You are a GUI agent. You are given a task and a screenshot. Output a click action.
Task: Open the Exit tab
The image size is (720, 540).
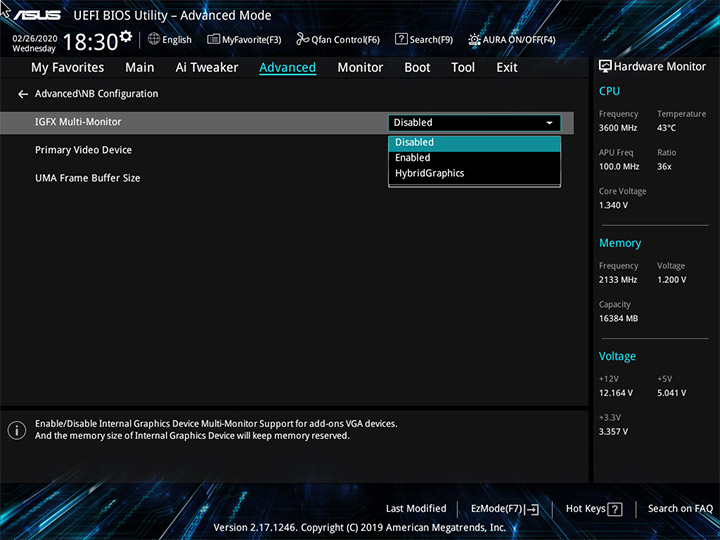507,68
